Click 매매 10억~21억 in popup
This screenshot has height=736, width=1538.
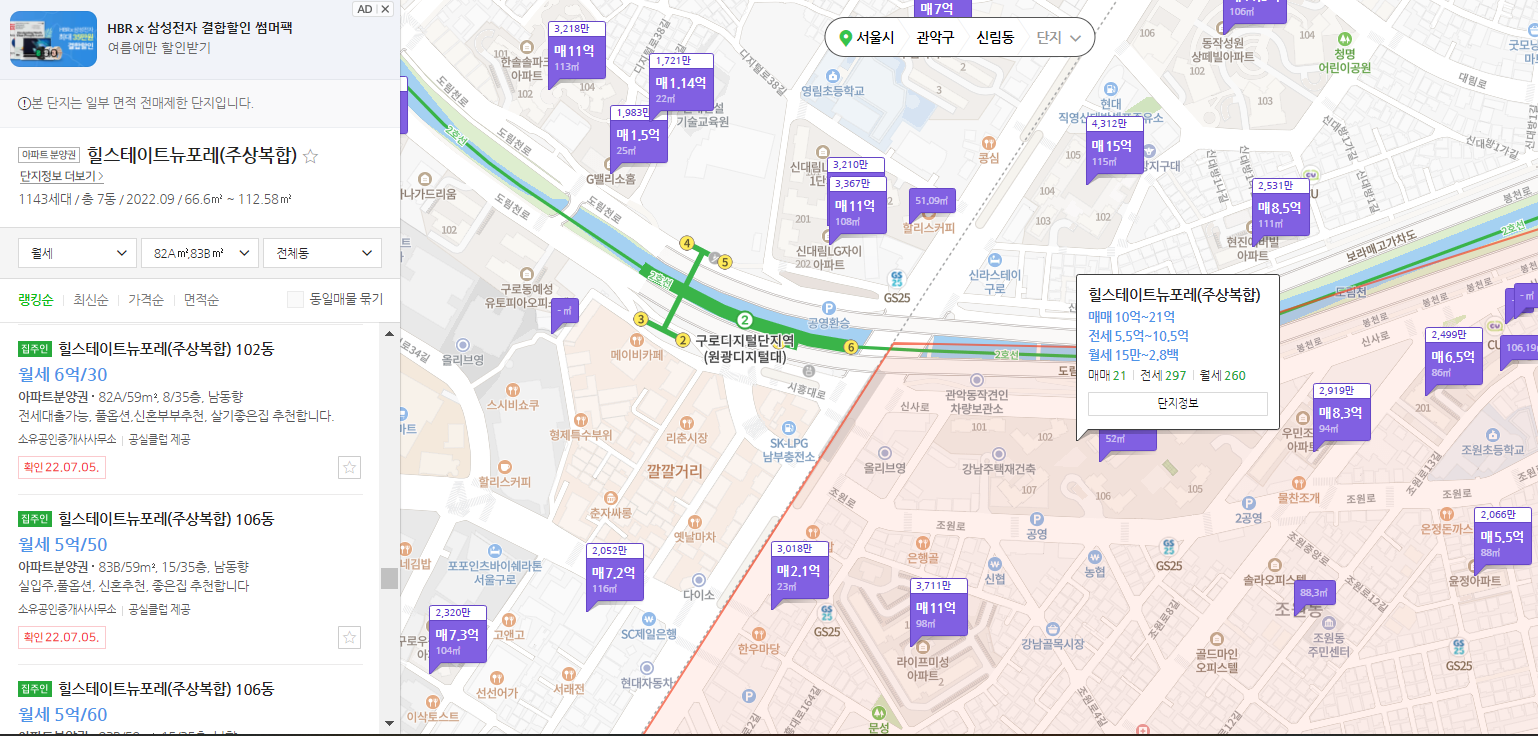pos(1132,316)
